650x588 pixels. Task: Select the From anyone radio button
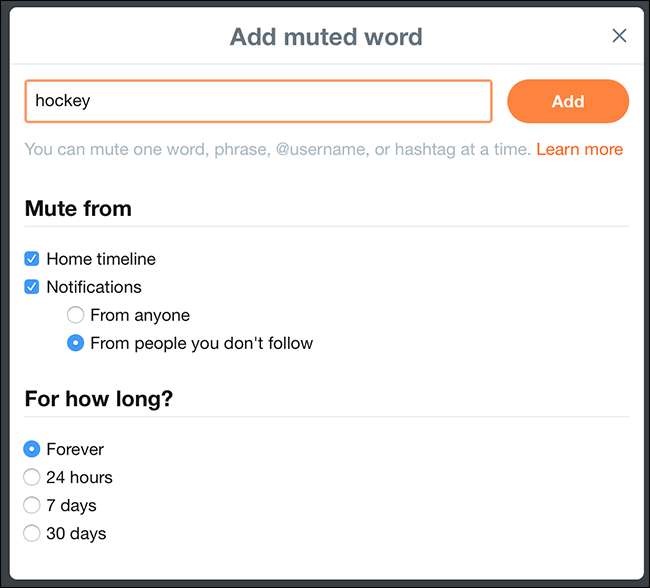pos(75,315)
